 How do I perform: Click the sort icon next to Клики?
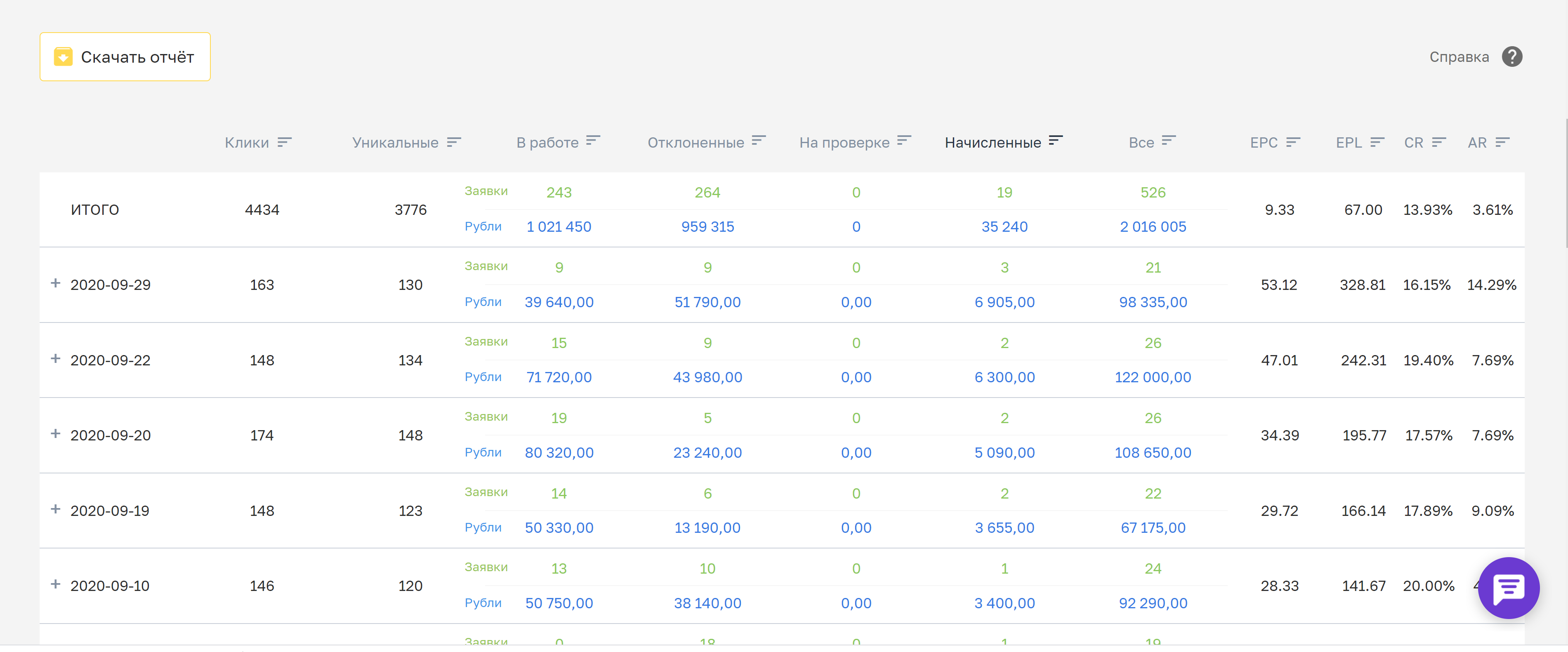(x=284, y=142)
